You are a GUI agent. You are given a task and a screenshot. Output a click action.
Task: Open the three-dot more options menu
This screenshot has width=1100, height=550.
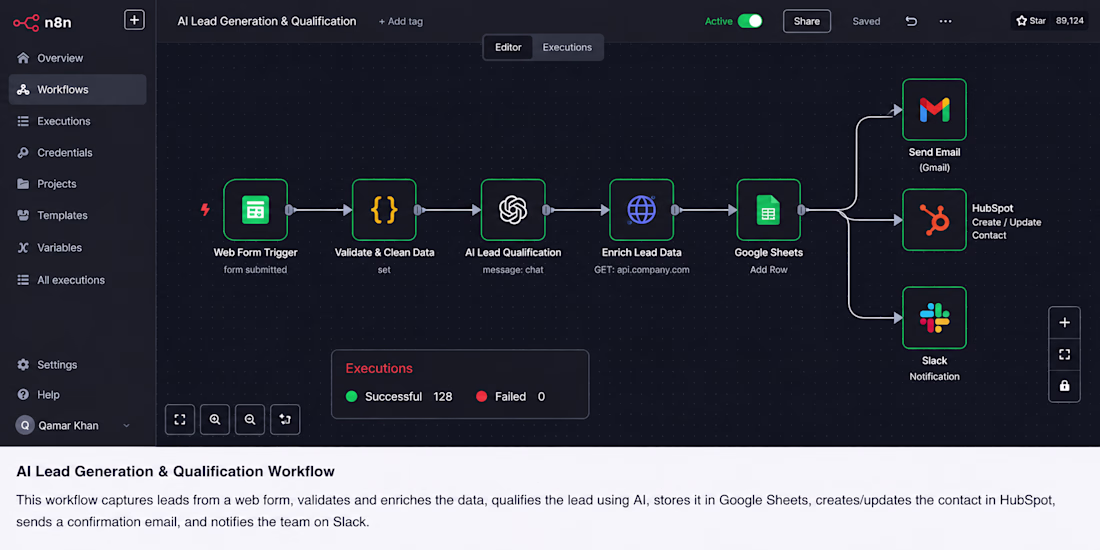pyautogui.click(x=946, y=21)
